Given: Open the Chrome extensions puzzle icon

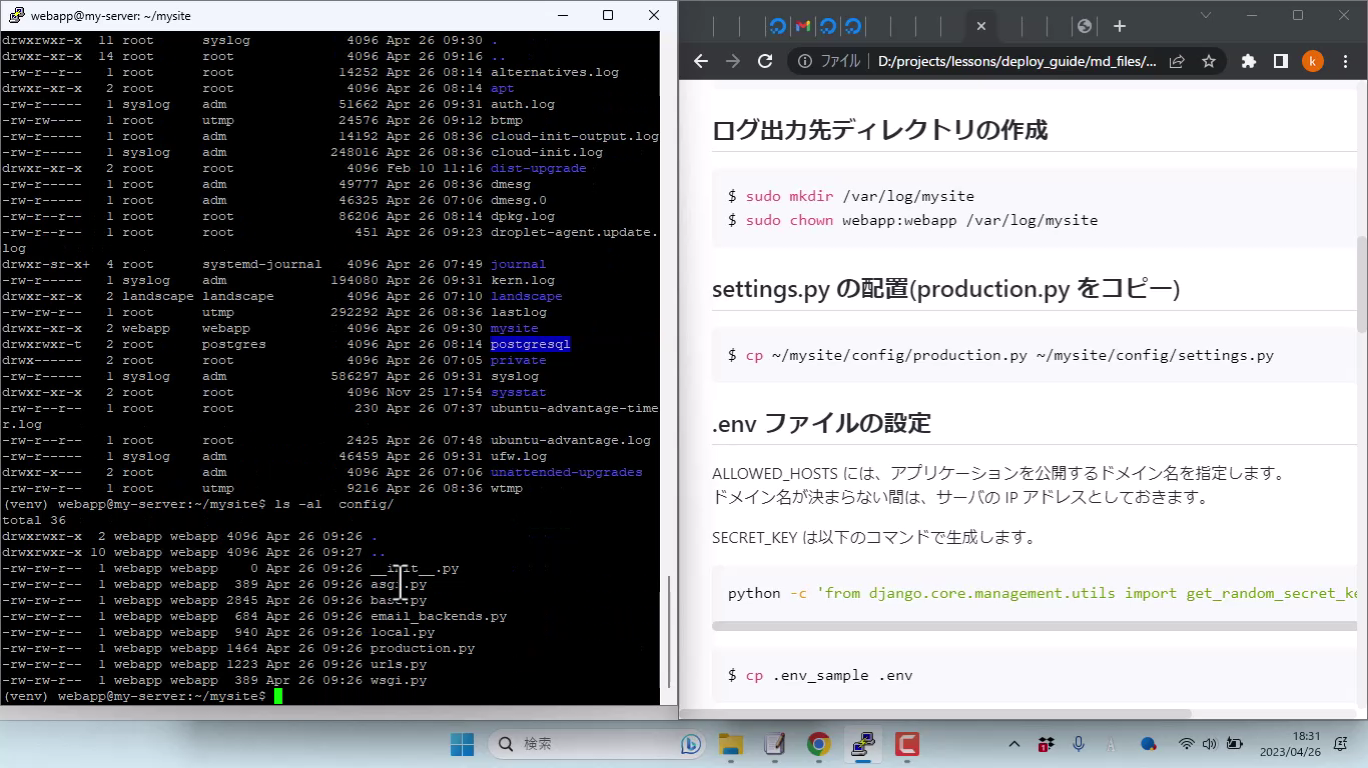Looking at the screenshot, I should pyautogui.click(x=1248, y=61).
